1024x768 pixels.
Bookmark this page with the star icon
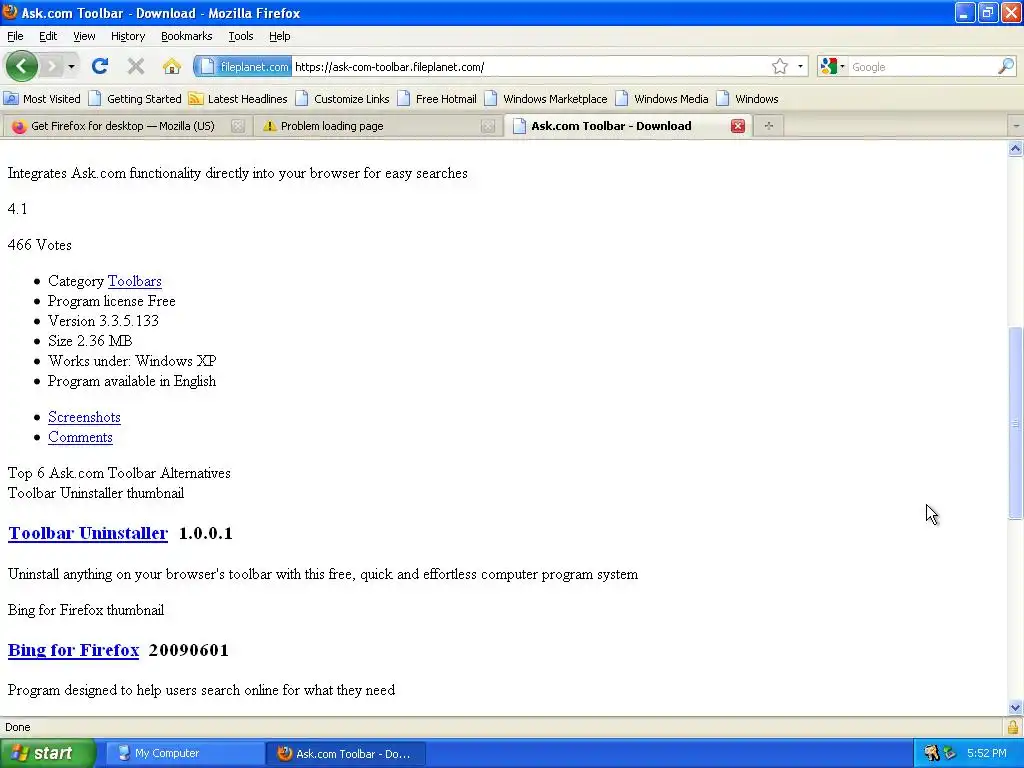(x=780, y=67)
